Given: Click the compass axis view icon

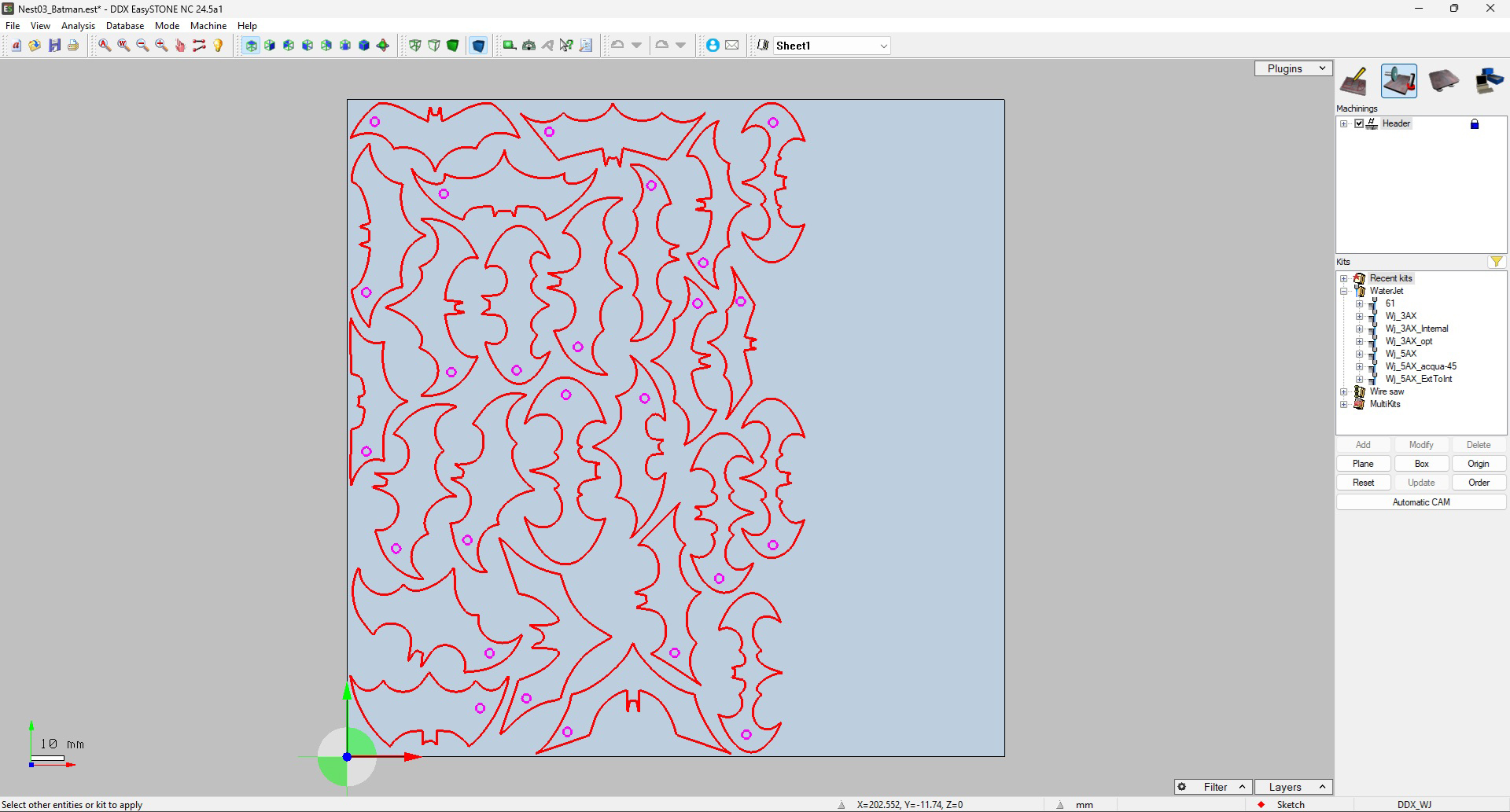Looking at the screenshot, I should point(383,46).
